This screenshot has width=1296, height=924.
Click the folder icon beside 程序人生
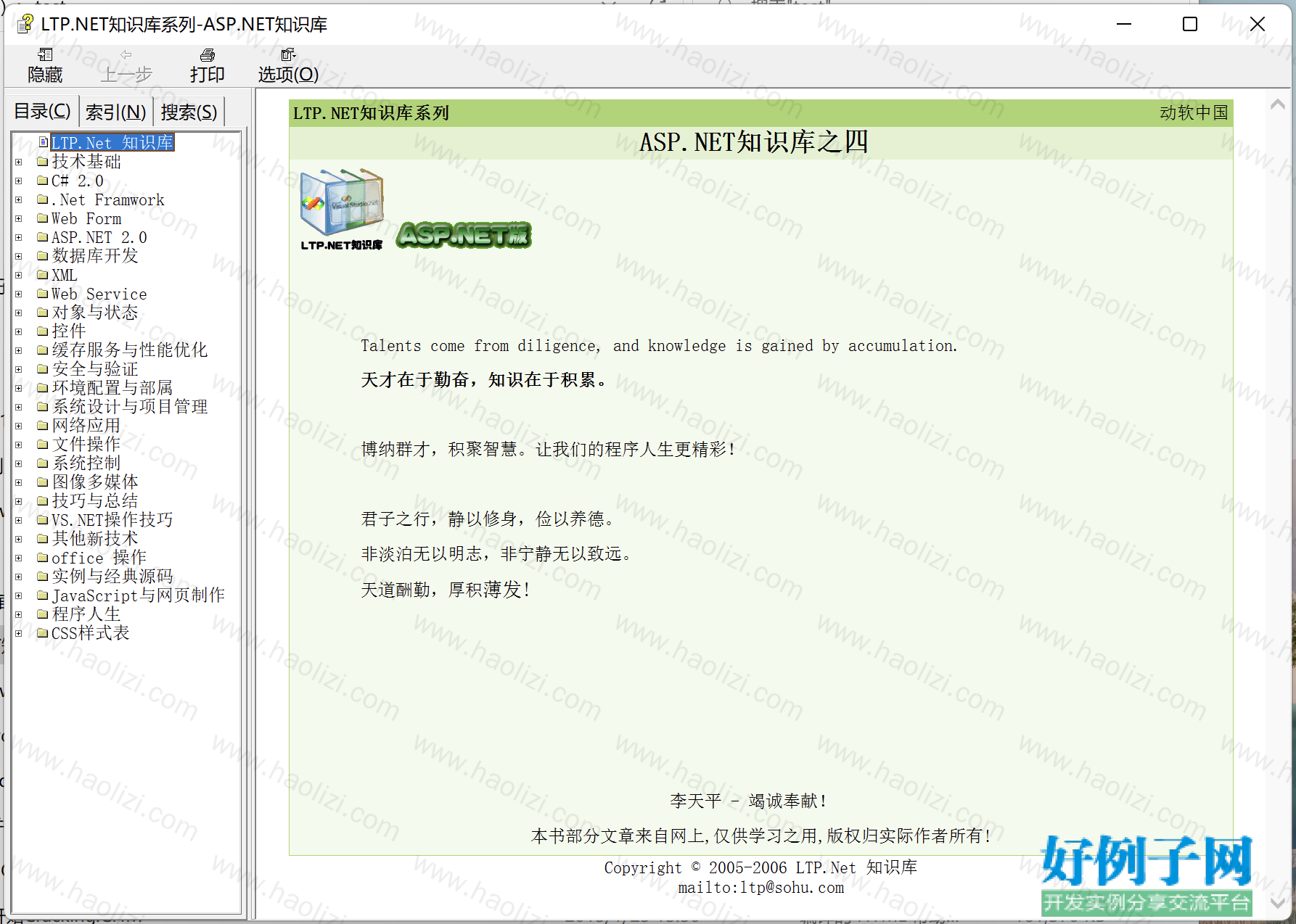(43, 614)
